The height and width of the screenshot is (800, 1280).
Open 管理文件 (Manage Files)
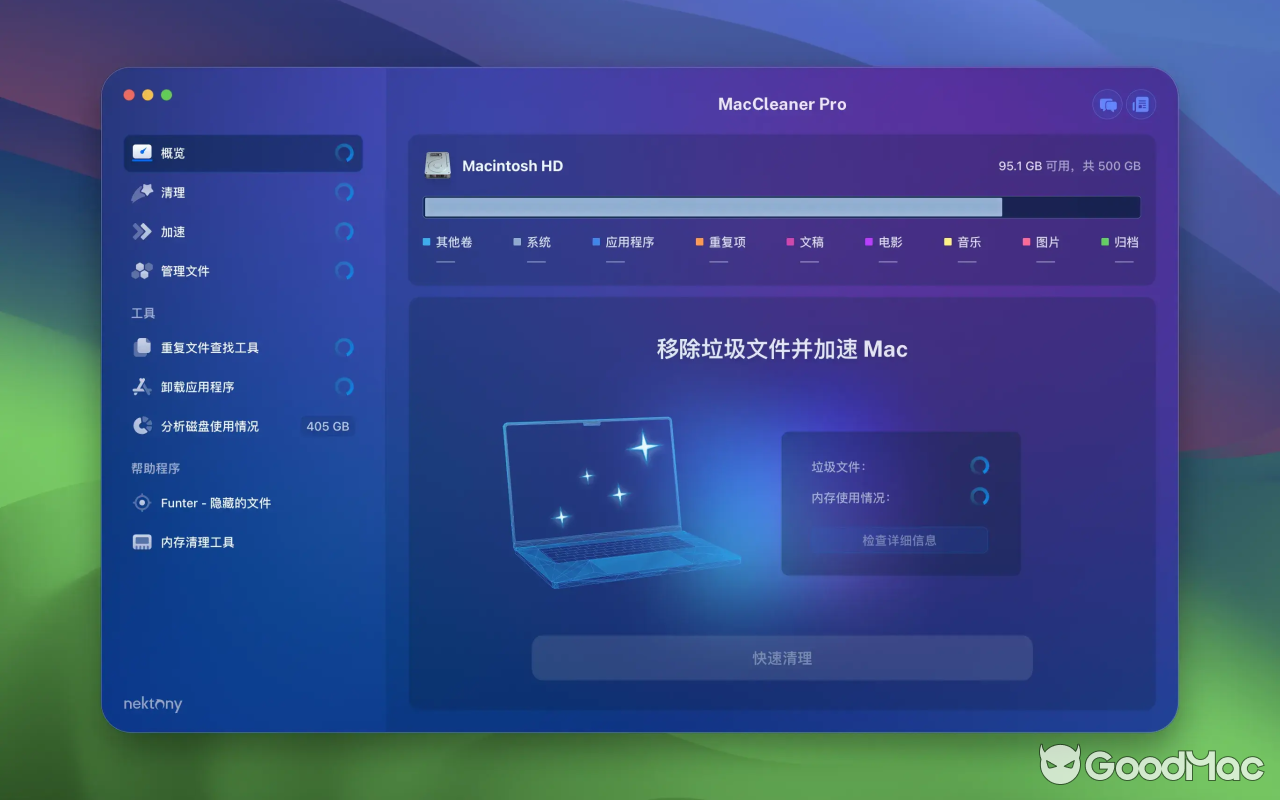point(187,270)
